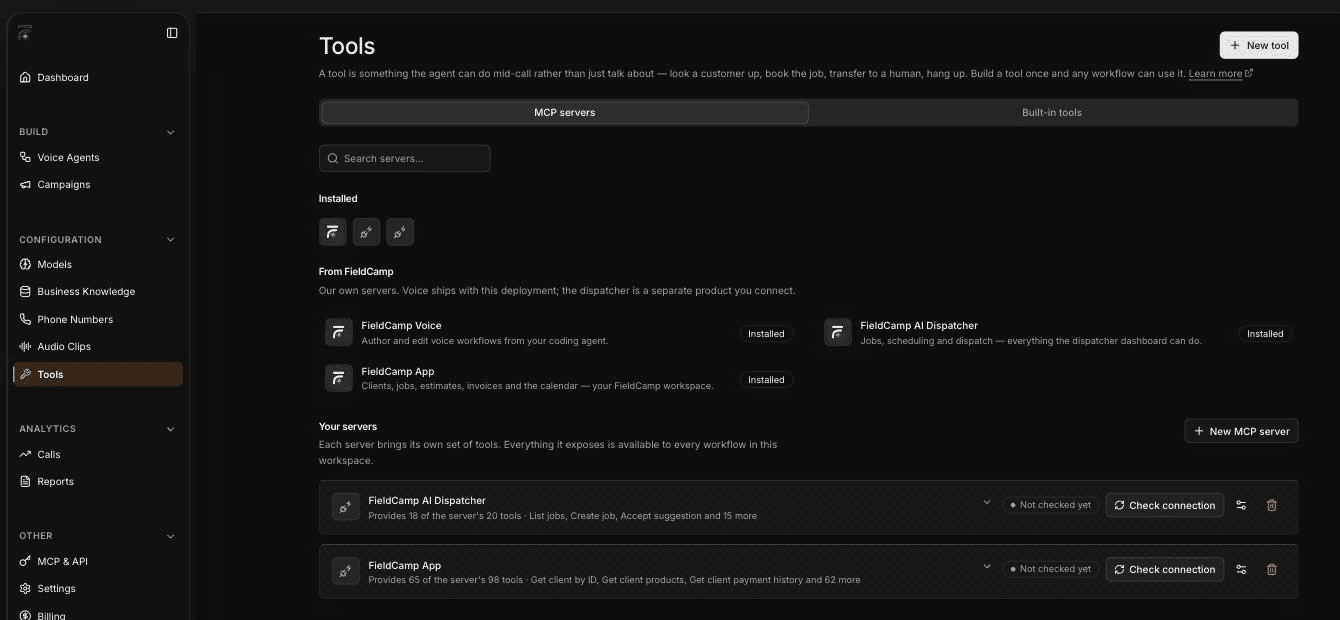1340x620 pixels.
Task: Click Installed badge next to FieldCamp Voice
Action: tap(766, 334)
